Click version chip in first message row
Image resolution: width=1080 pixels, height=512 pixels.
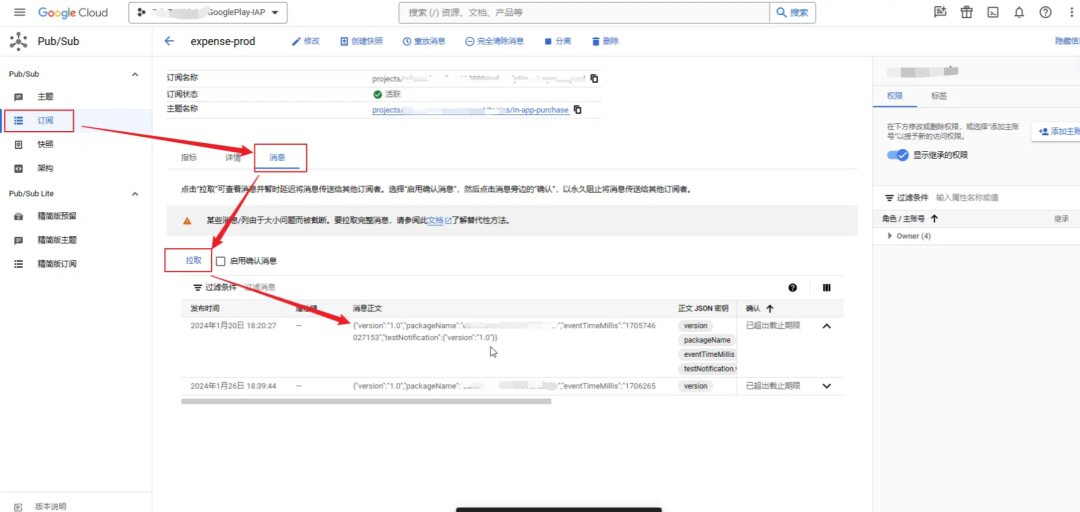click(696, 326)
